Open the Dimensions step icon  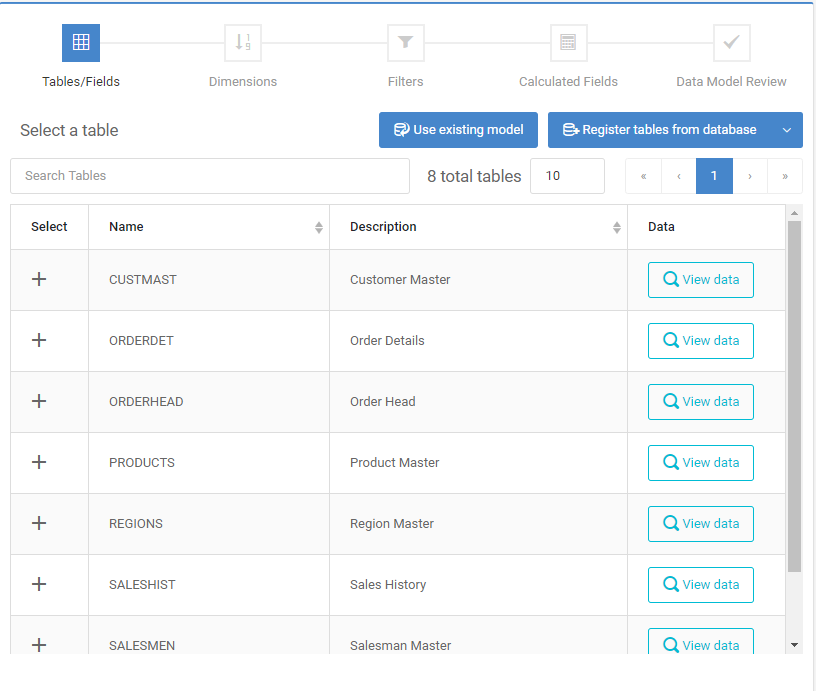(243, 43)
